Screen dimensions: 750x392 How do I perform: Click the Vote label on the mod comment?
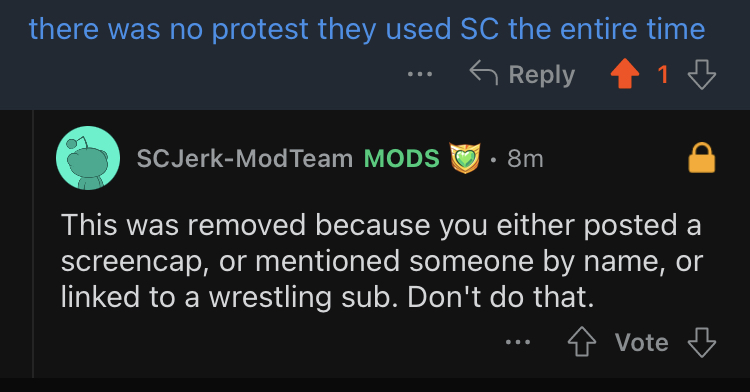[x=642, y=342]
